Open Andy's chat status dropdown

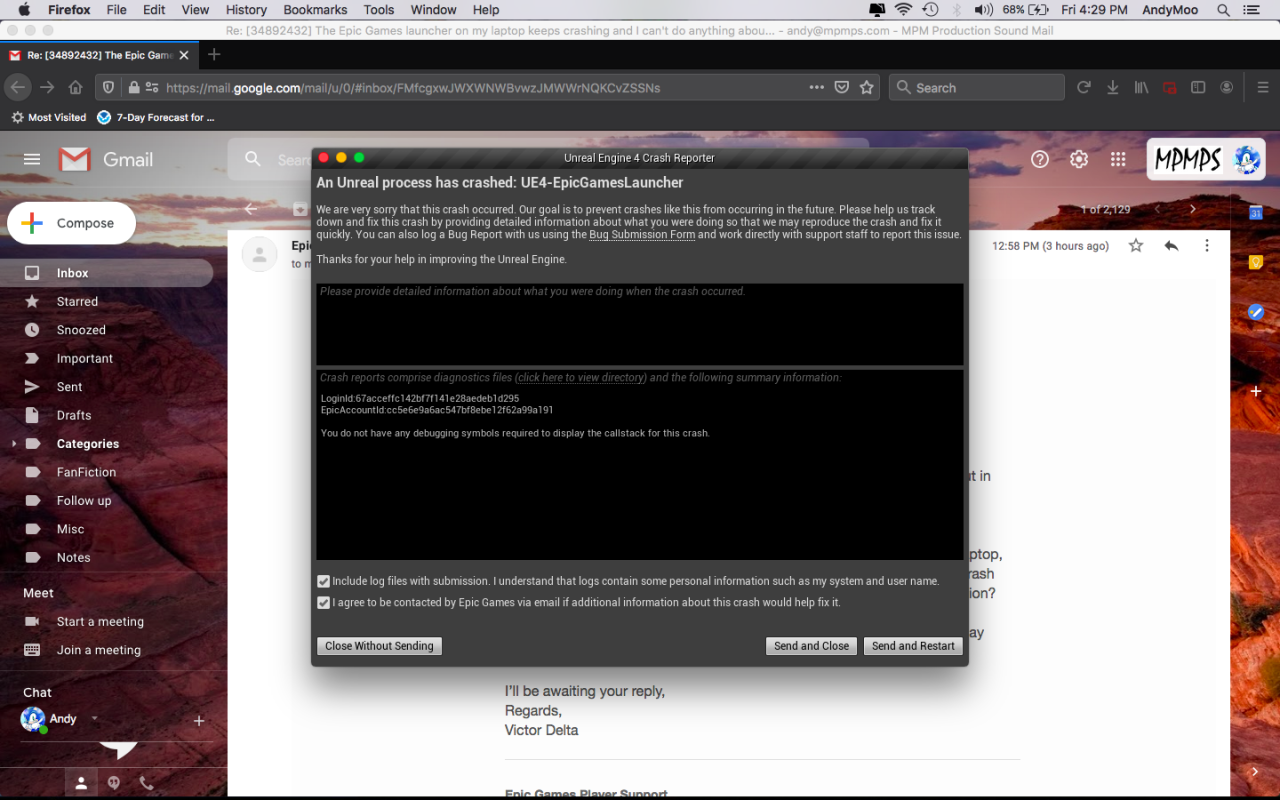pos(95,718)
